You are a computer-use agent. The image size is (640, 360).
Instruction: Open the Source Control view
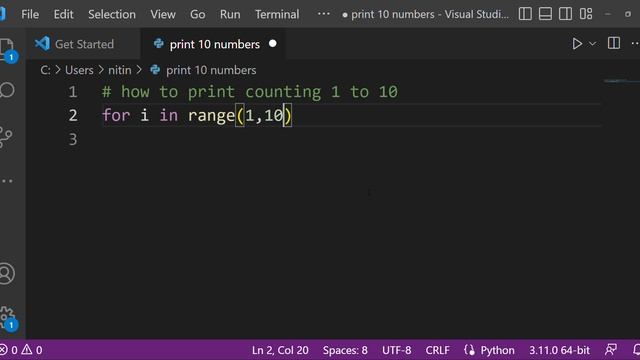point(6,137)
